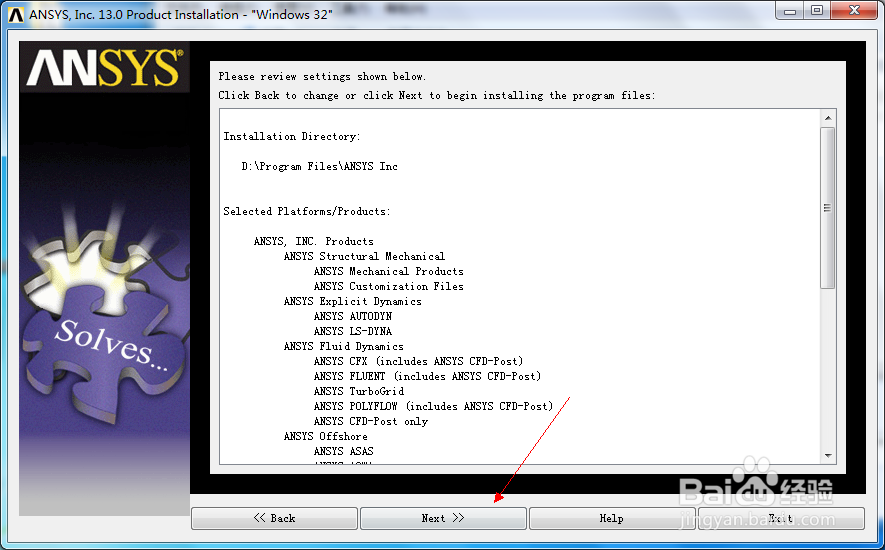This screenshot has height=550, width=885.
Task: Click the path 'D:\Program Files\ANSYS Inc'
Action: pos(319,166)
